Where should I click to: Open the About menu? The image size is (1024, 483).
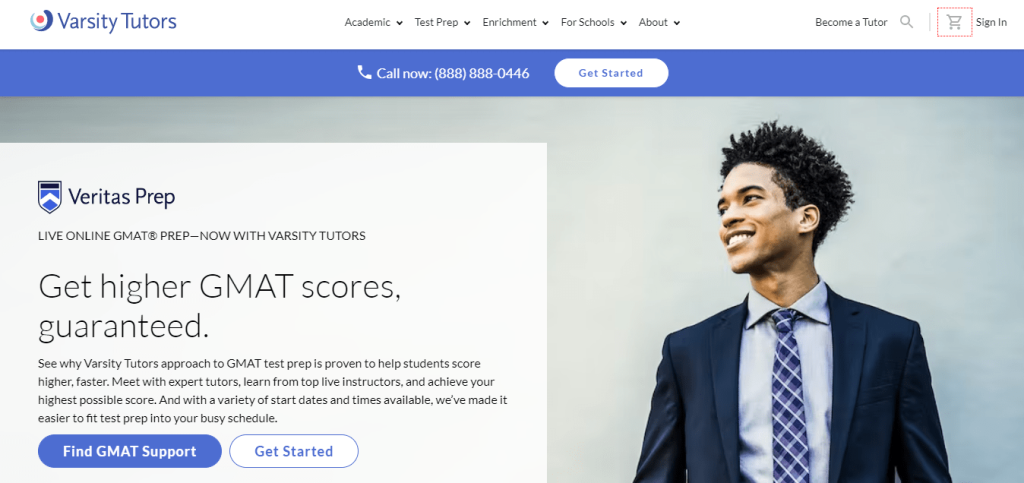(659, 22)
